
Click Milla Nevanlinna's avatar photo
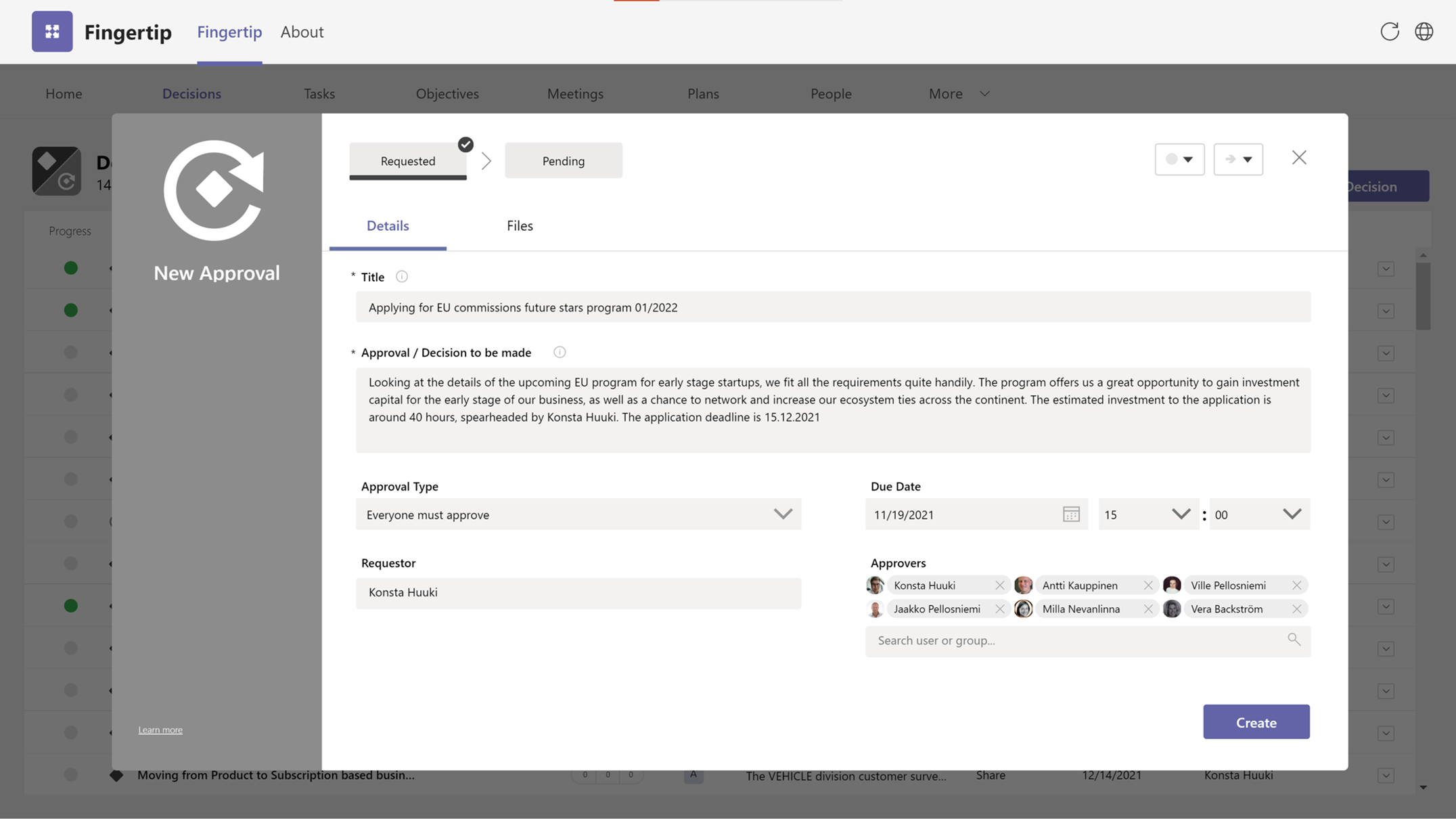coord(1023,608)
